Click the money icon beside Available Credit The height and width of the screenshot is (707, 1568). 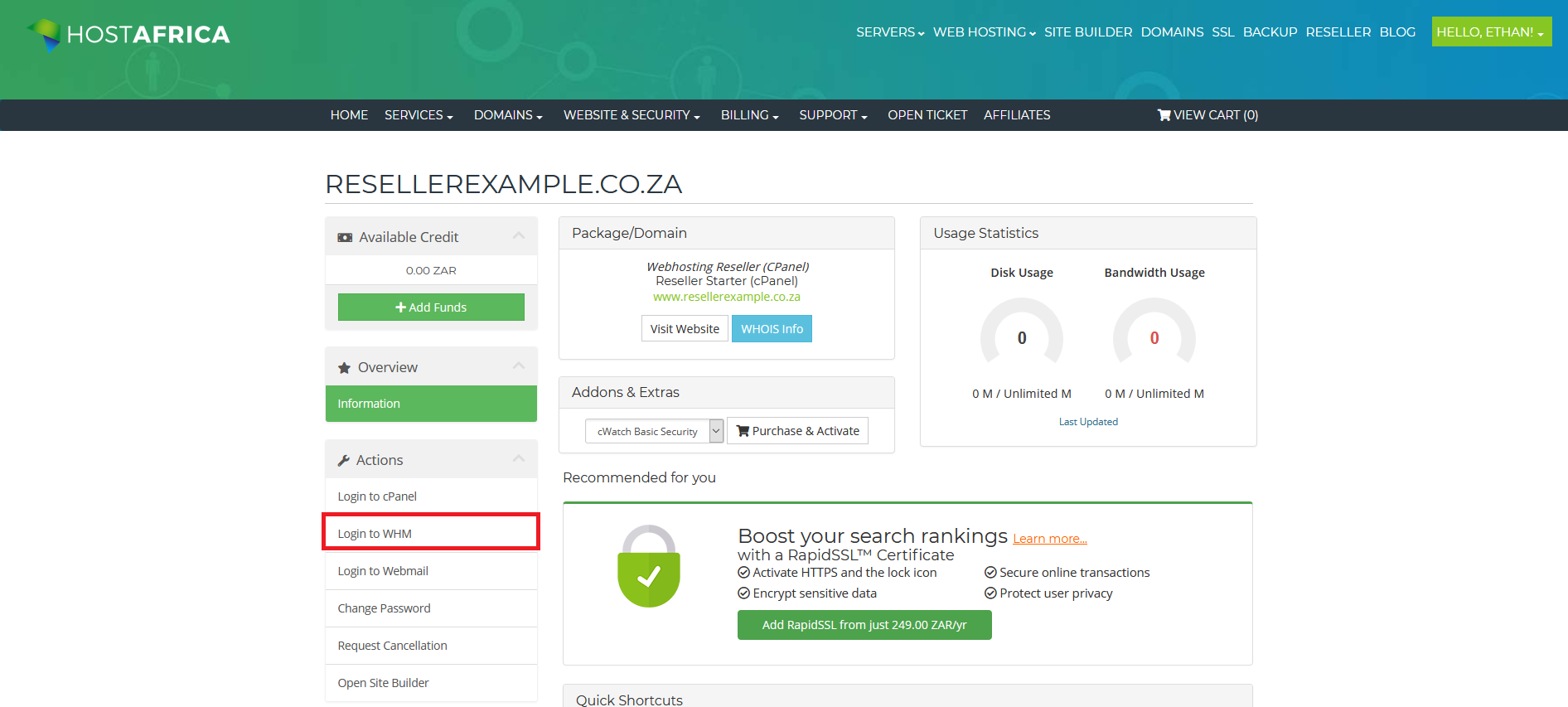345,238
